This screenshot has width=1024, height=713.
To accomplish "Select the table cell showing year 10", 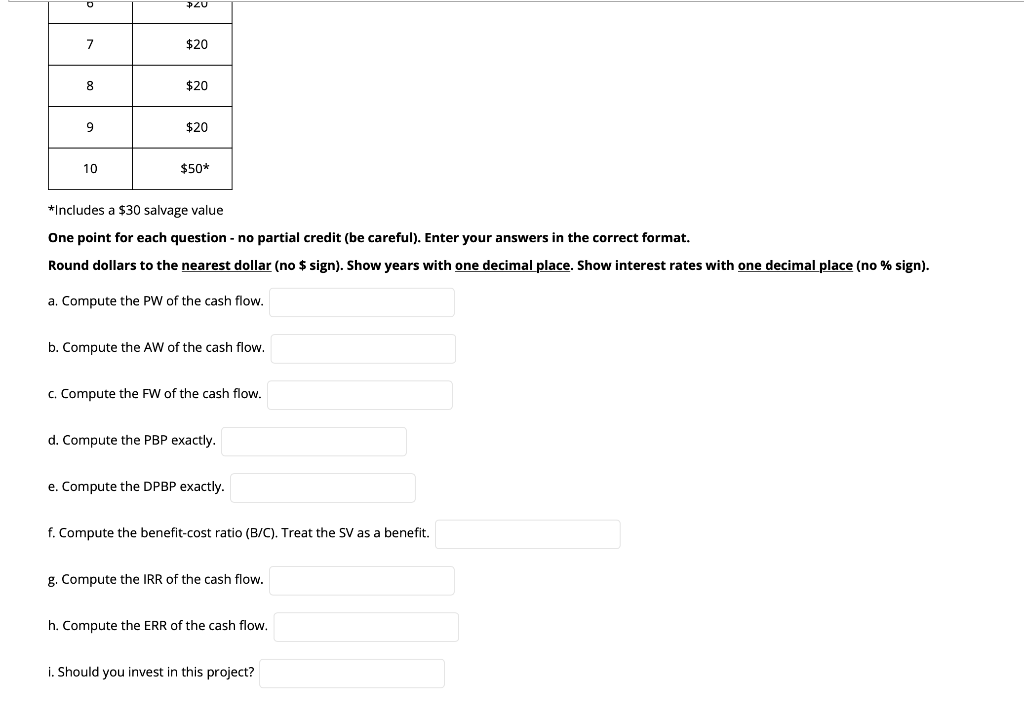I will [90, 168].
